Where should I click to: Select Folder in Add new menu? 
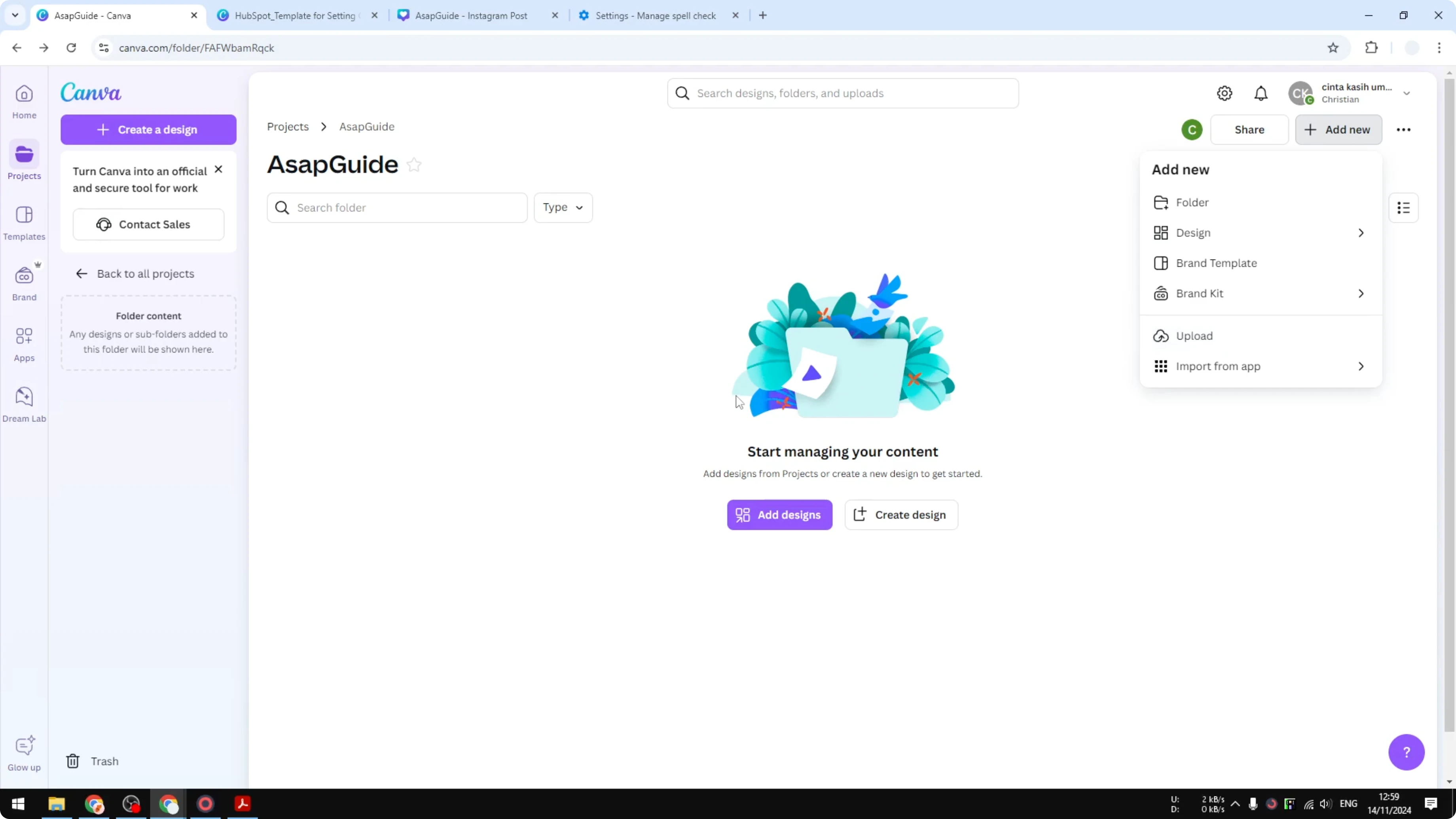coord(1191,202)
